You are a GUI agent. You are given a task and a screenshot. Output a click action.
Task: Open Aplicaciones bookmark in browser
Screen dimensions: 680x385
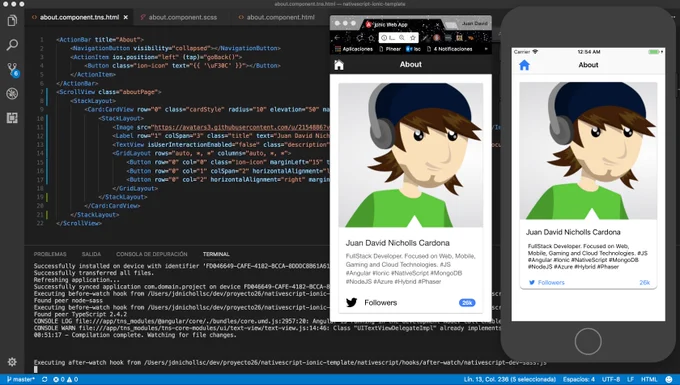pos(354,49)
